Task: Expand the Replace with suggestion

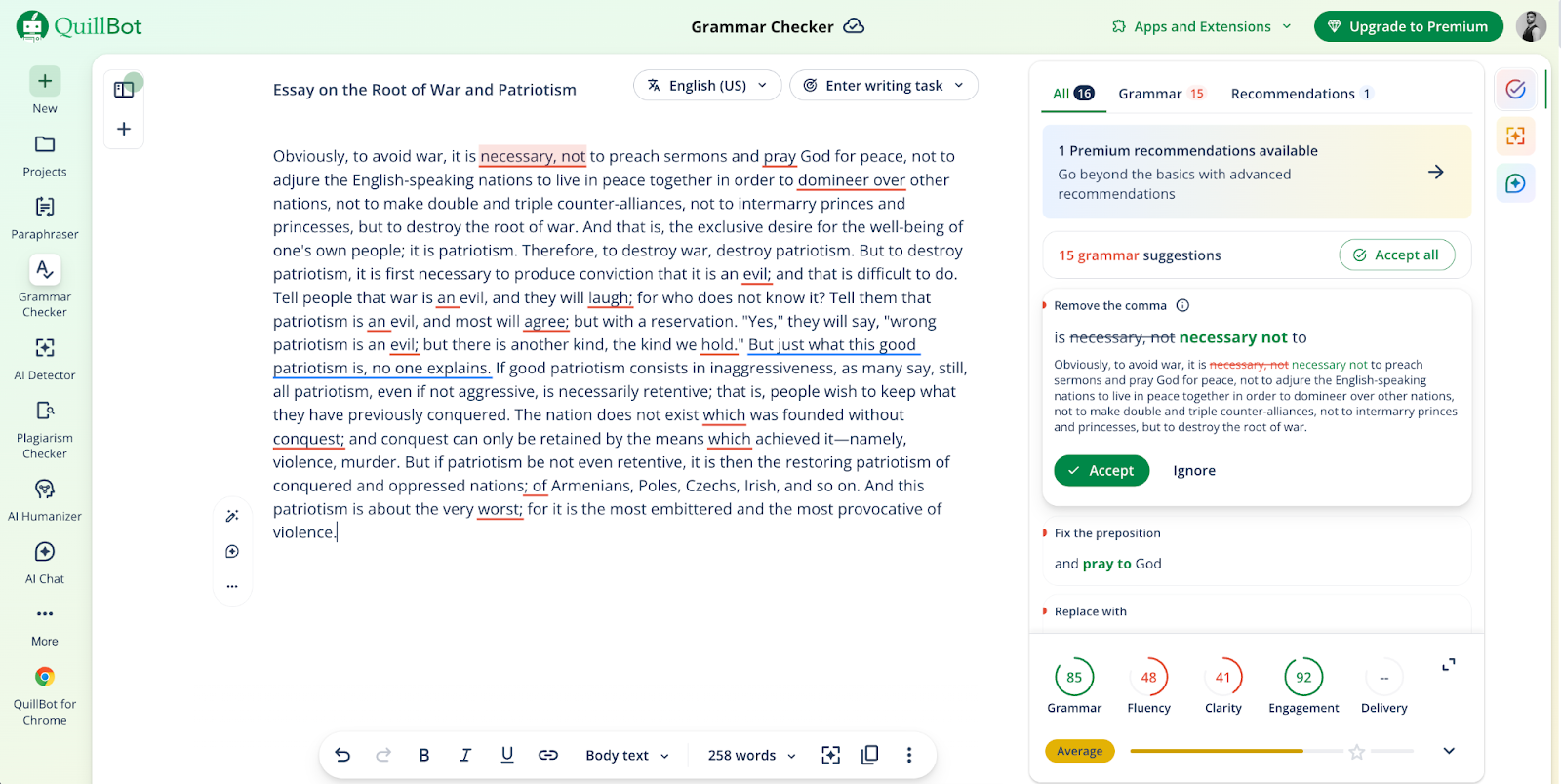Action: (x=1257, y=611)
